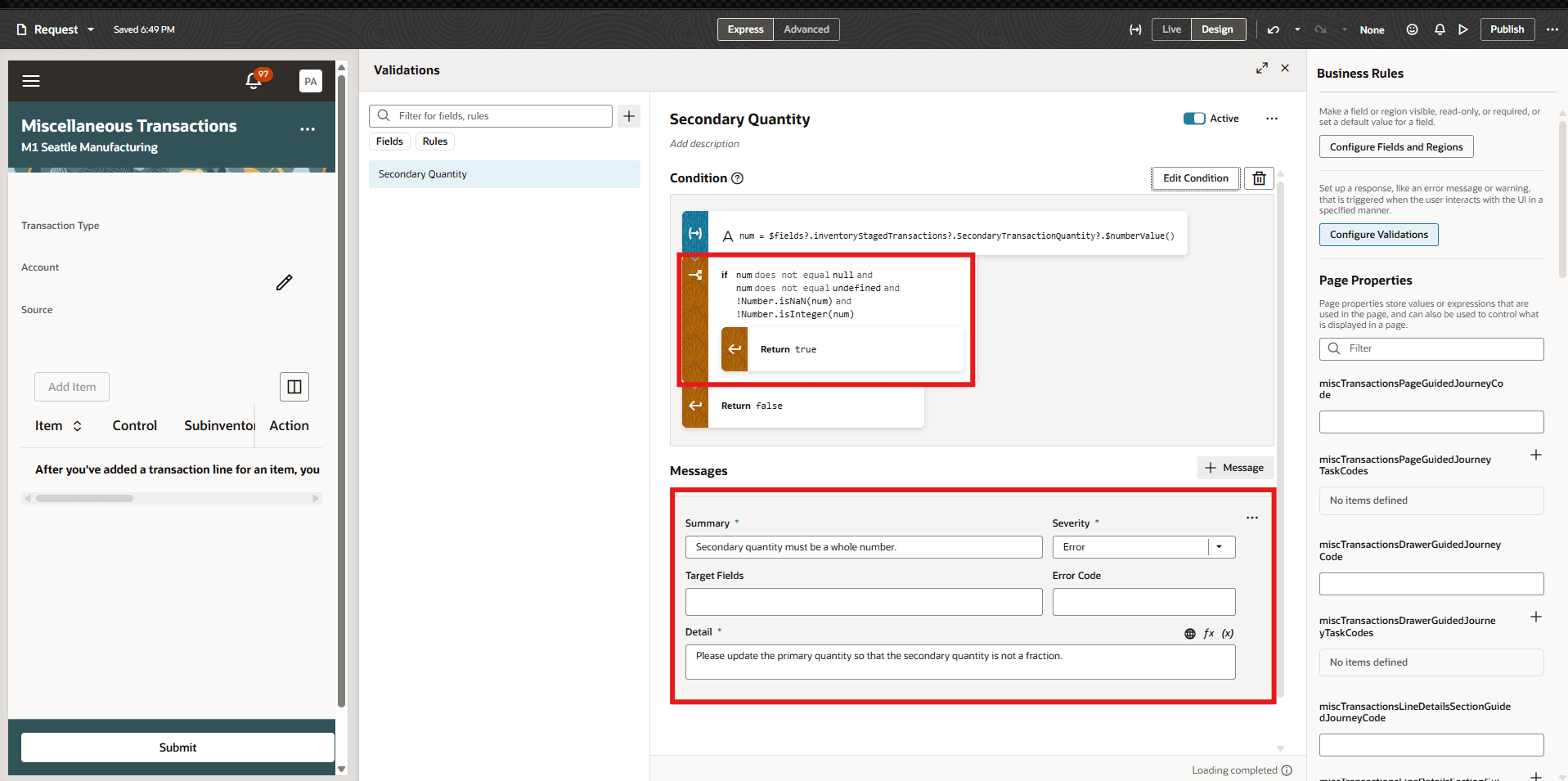Open the Redo history dropdown arrow
This screenshot has height=781, width=1568.
pyautogui.click(x=1344, y=29)
